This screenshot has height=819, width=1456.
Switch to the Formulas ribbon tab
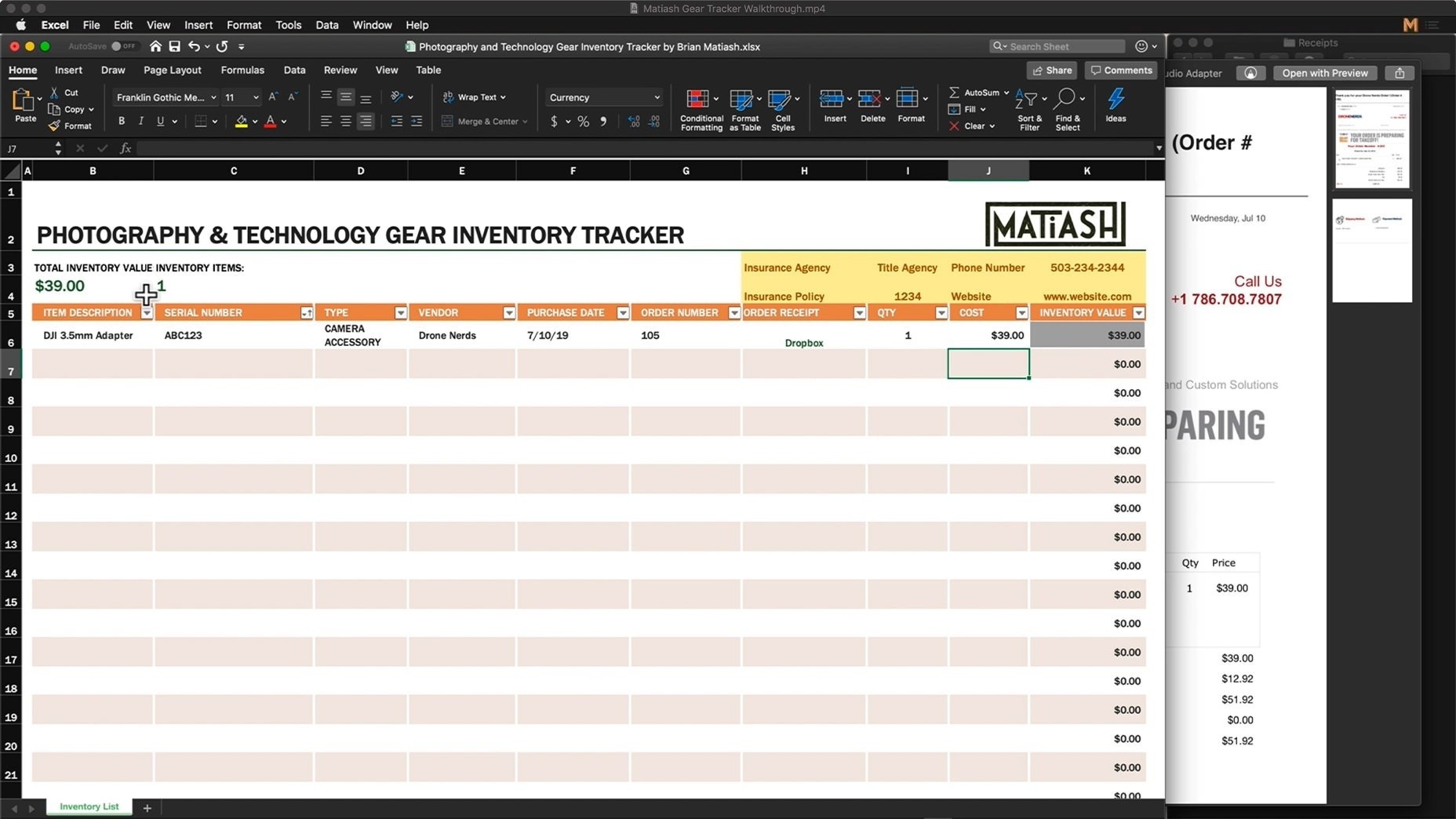[x=242, y=70]
